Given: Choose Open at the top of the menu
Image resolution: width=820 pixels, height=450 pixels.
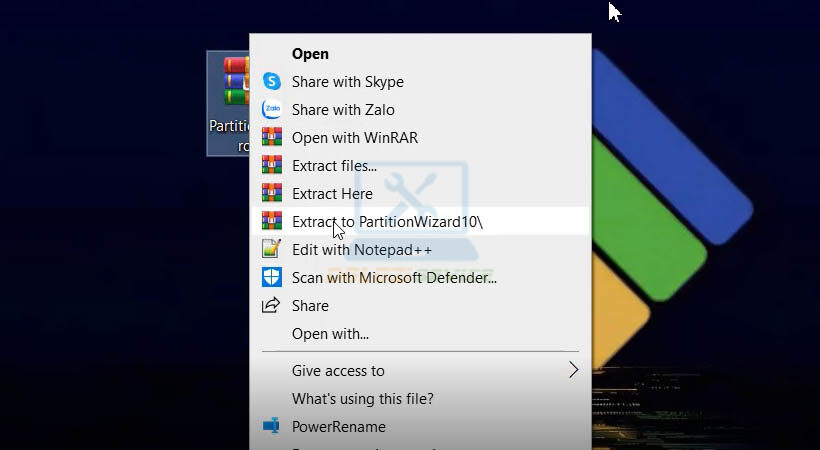Looking at the screenshot, I should click(310, 54).
